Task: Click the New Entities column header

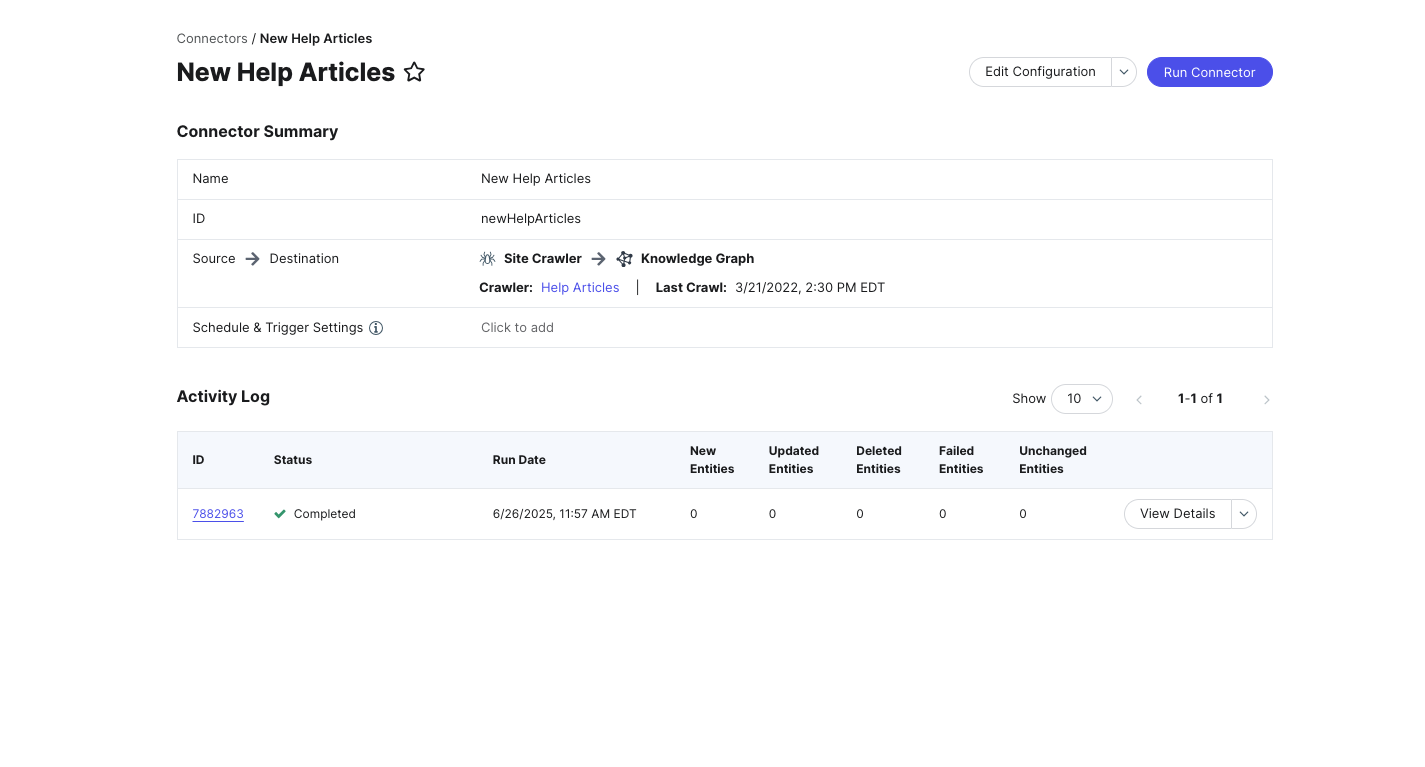Action: click(712, 460)
